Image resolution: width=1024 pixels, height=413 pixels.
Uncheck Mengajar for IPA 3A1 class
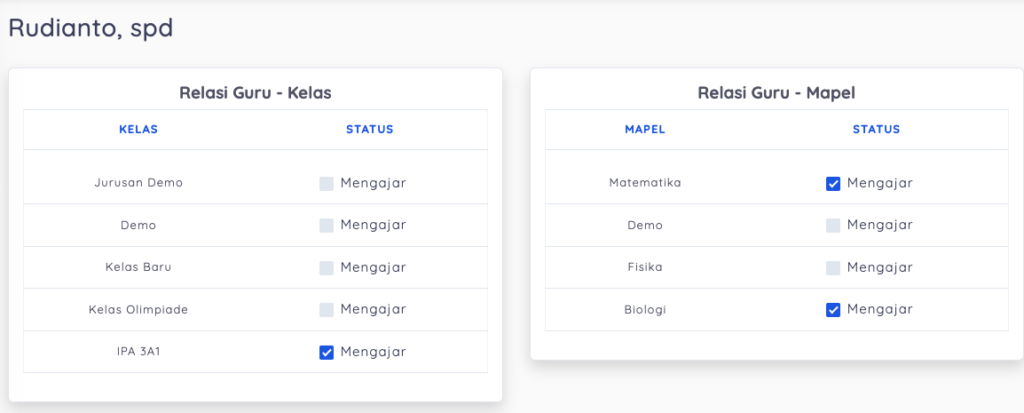327,352
